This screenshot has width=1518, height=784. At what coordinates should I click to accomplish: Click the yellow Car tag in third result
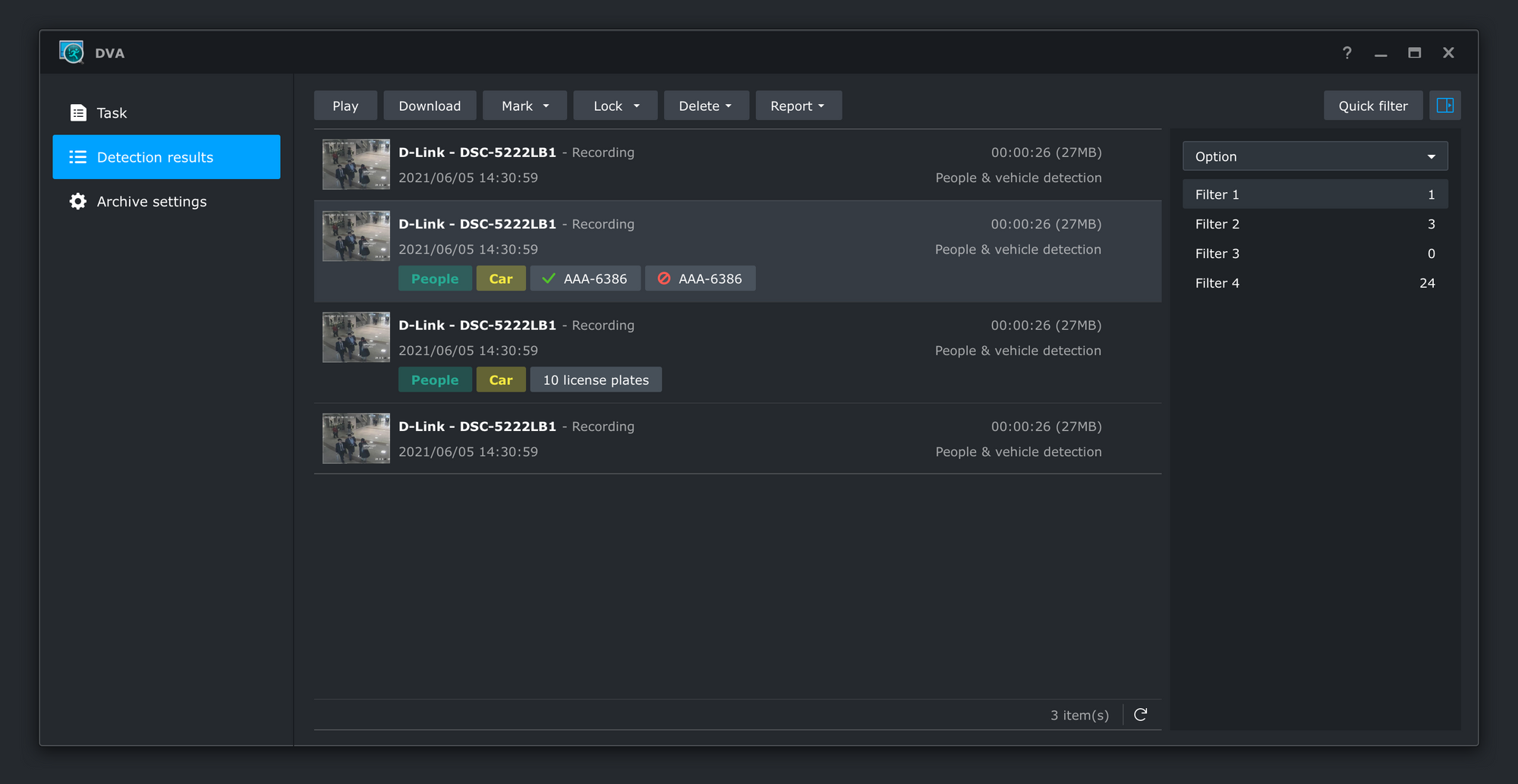tap(501, 379)
